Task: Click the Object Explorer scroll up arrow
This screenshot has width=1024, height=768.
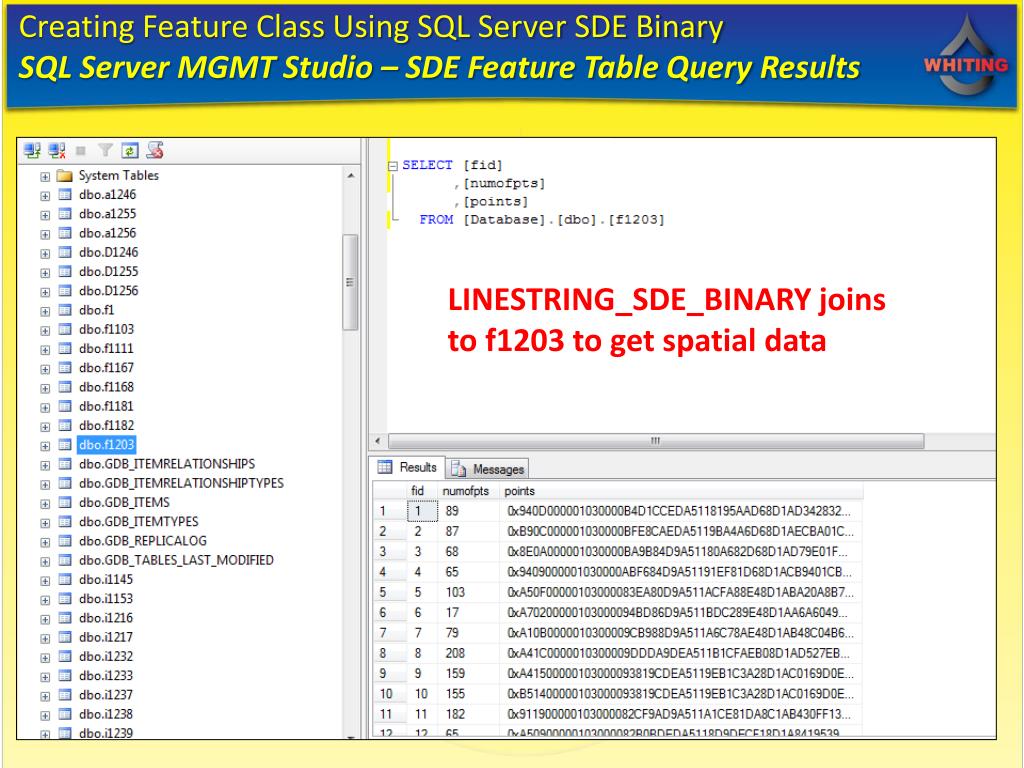Action: click(350, 176)
